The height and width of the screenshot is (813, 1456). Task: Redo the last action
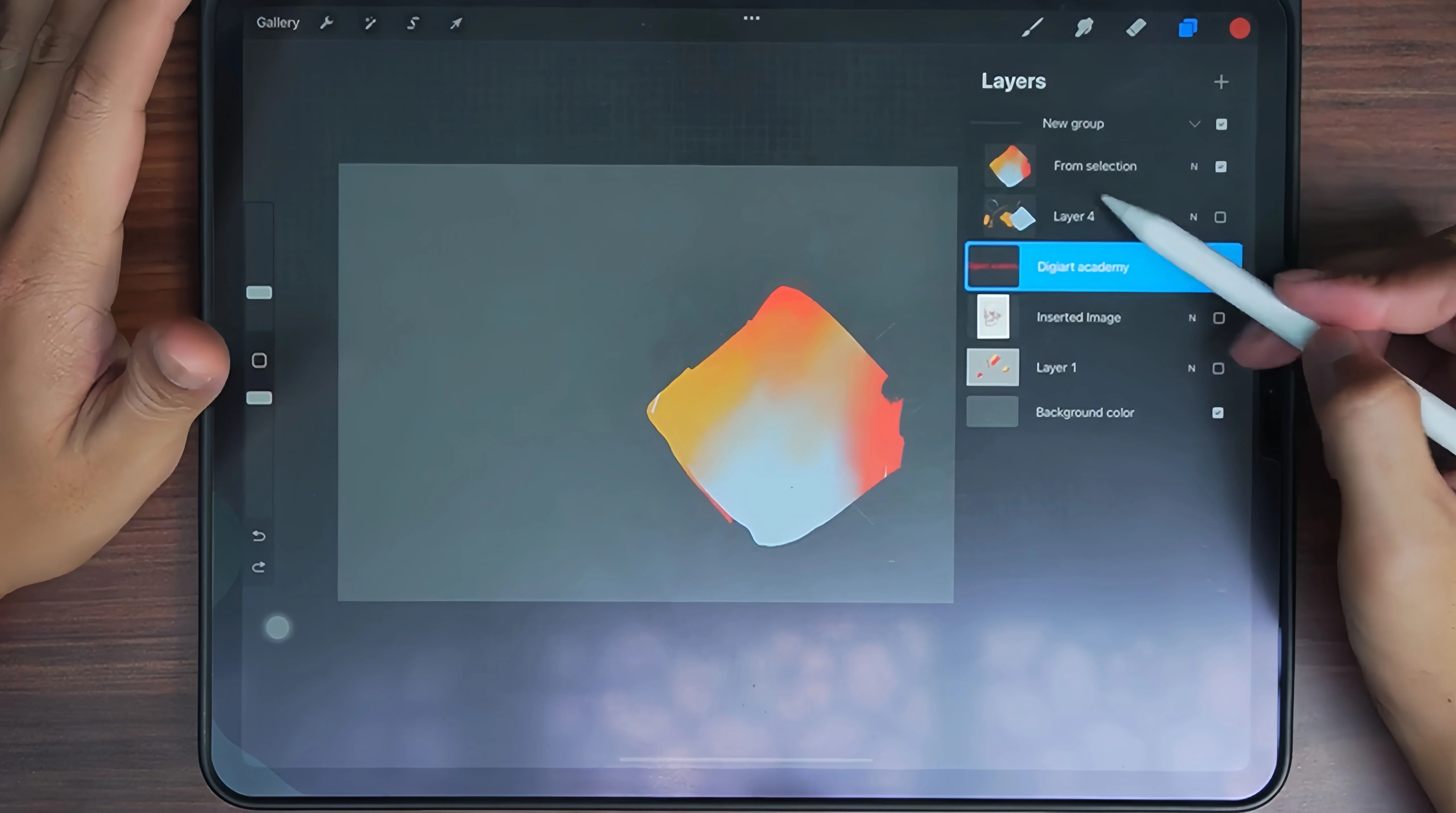[258, 567]
